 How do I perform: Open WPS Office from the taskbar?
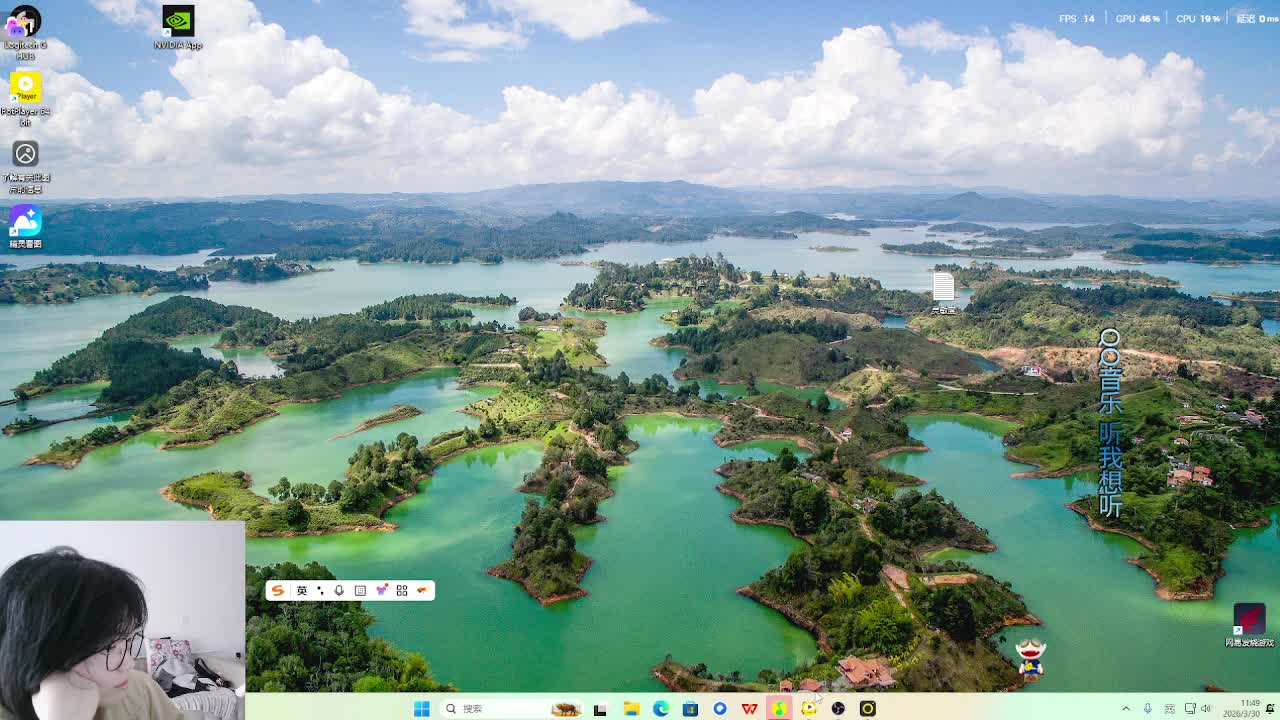point(749,708)
